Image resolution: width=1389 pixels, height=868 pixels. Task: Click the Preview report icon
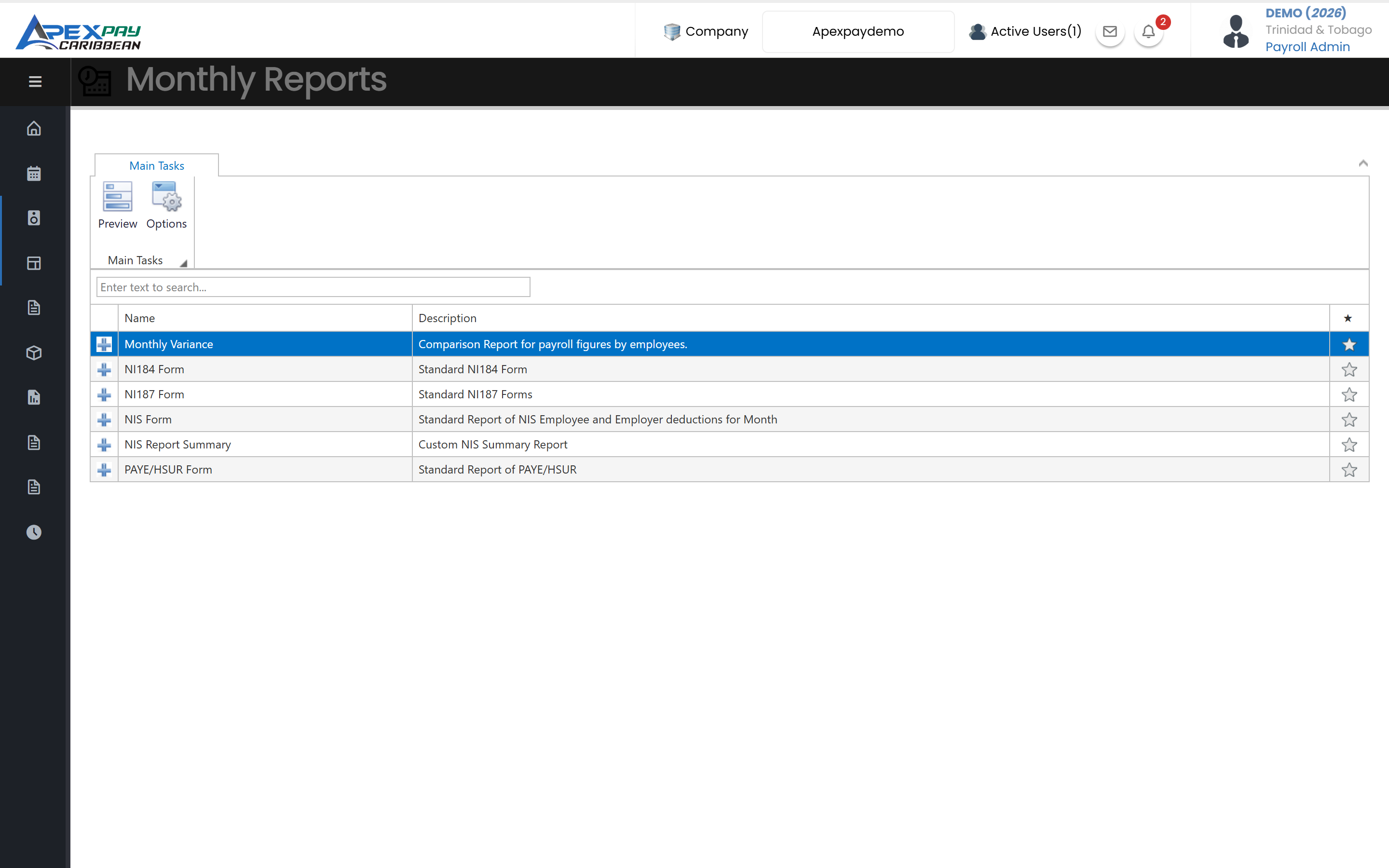pos(118,197)
